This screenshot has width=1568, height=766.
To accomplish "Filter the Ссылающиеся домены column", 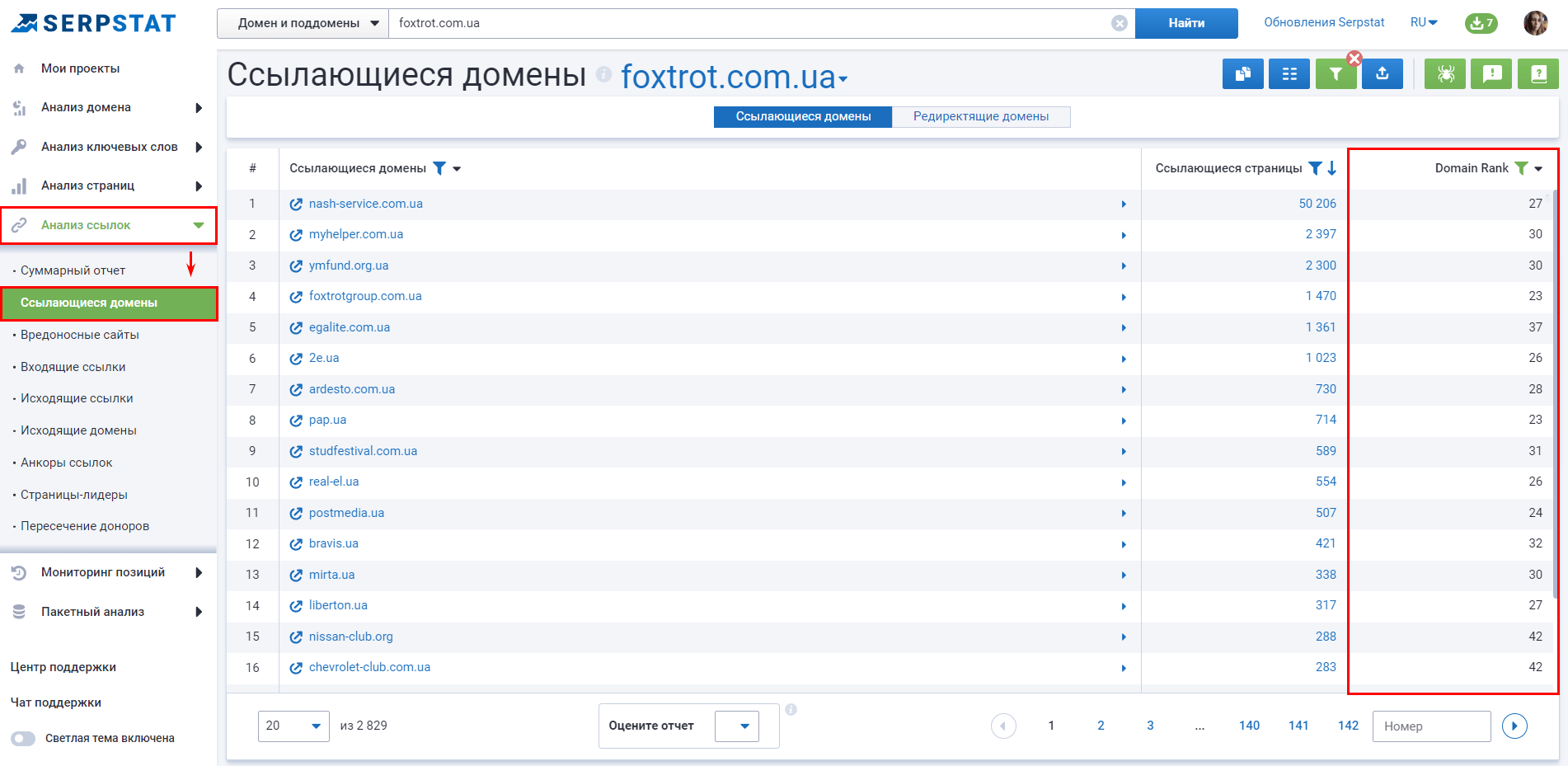I will 439,168.
